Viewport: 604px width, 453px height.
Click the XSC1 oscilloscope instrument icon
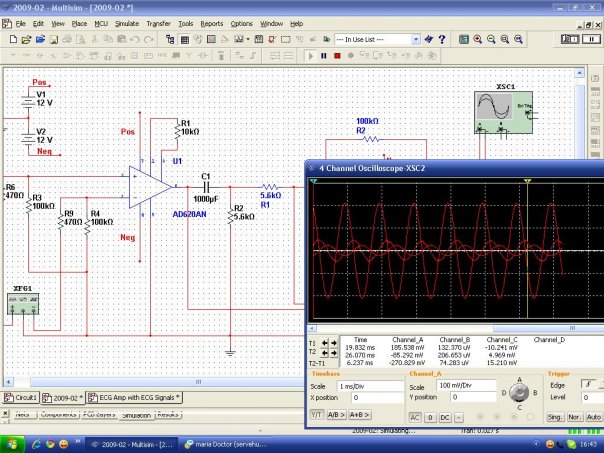coord(503,112)
